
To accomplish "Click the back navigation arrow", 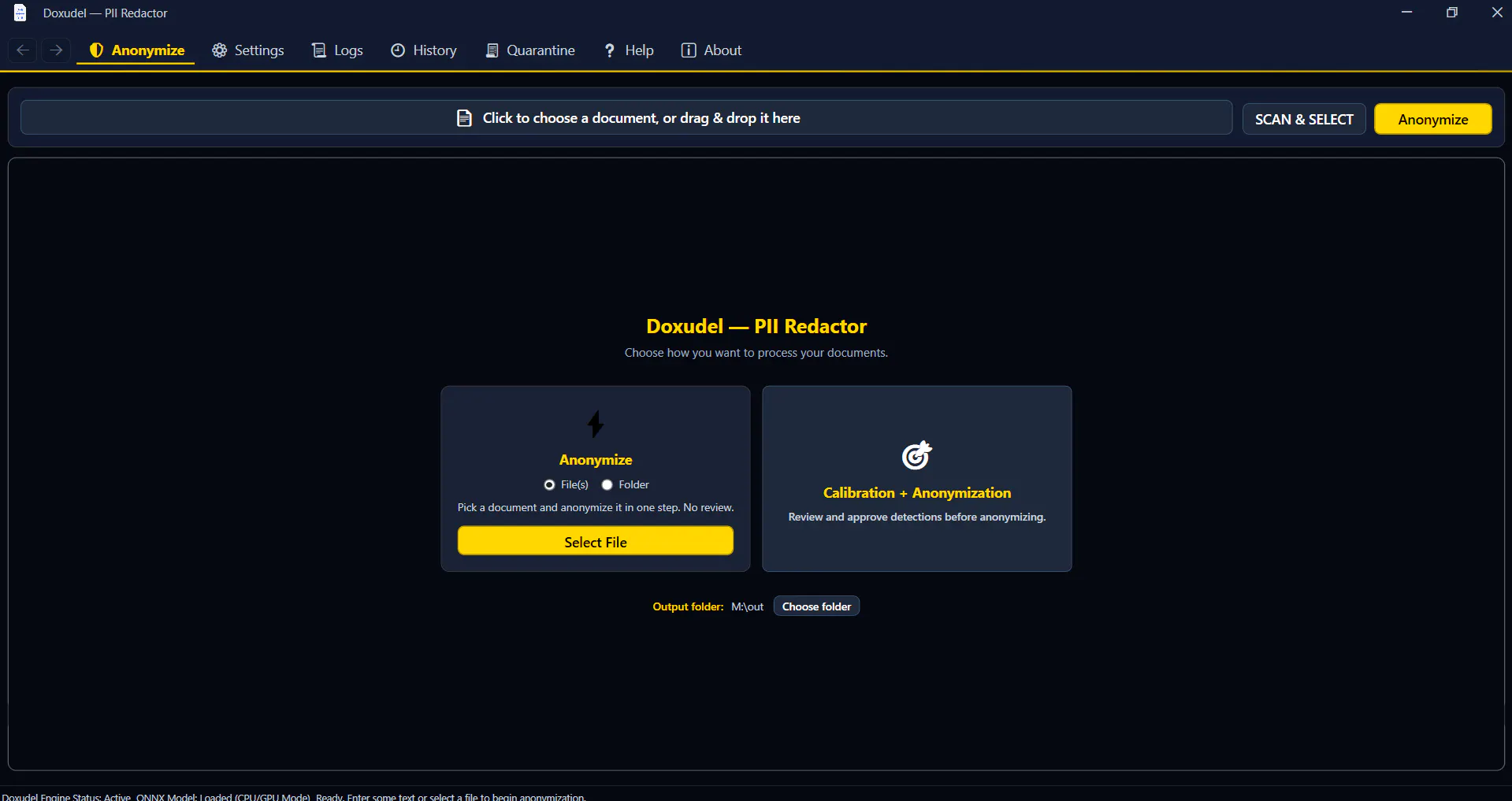I will [23, 50].
